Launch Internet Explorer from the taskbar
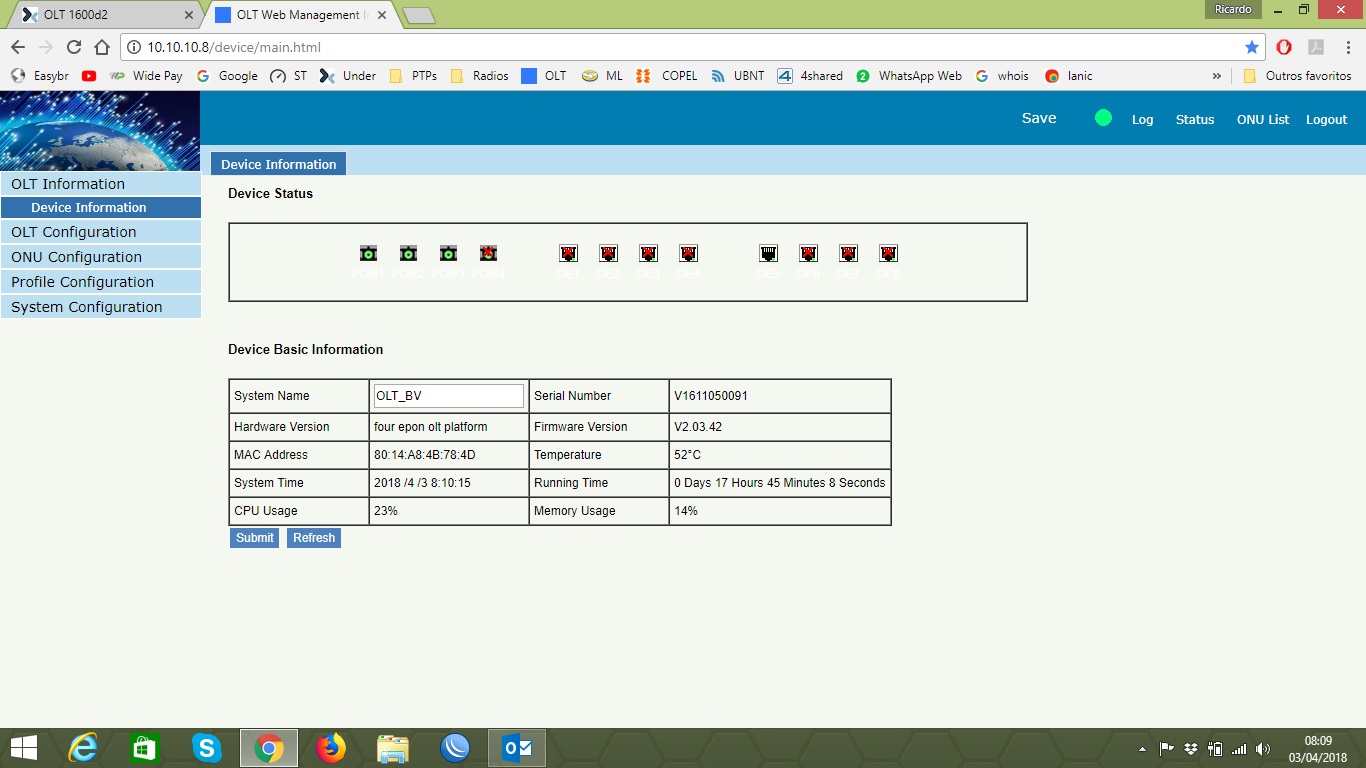Image resolution: width=1366 pixels, height=768 pixels. [x=83, y=748]
